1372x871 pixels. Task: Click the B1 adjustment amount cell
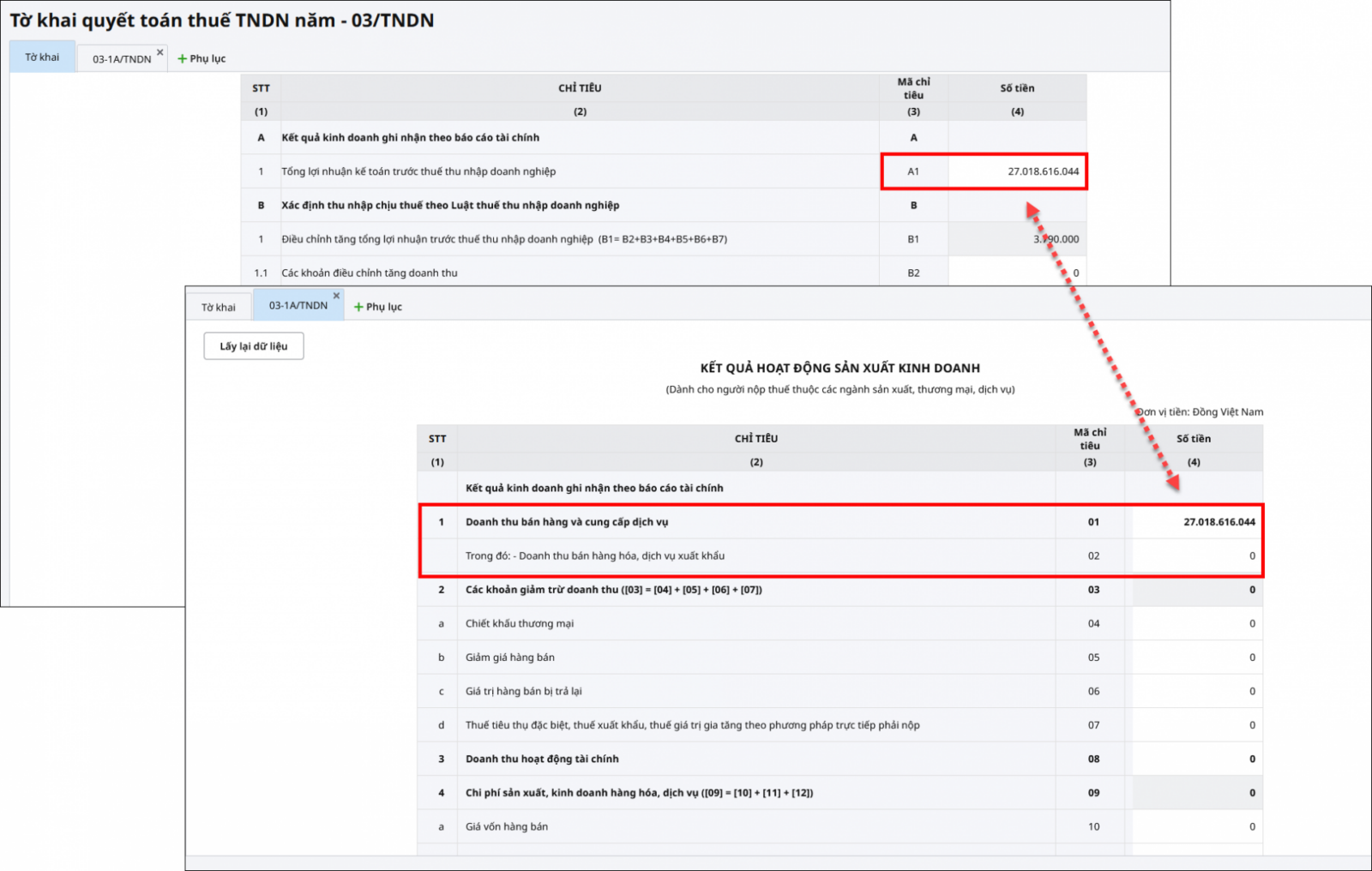(x=1017, y=239)
